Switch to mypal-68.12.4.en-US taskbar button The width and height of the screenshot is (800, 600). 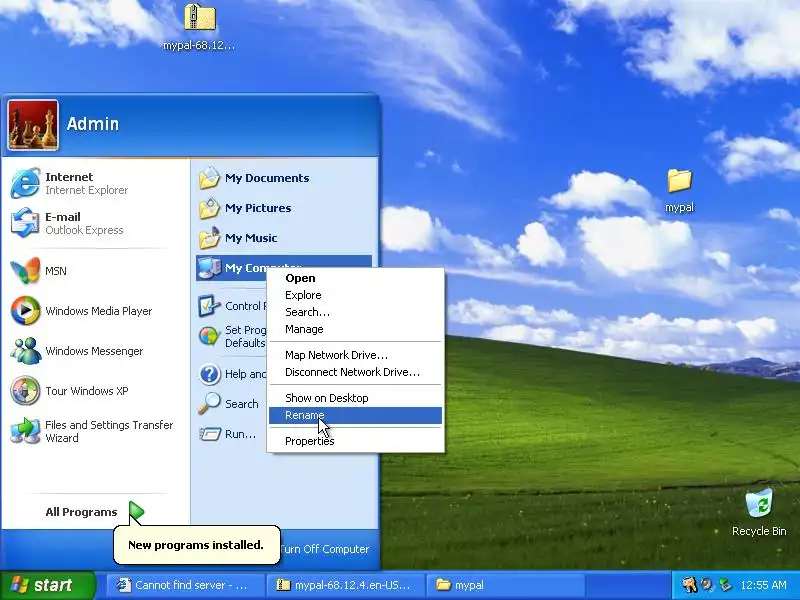(x=346, y=585)
